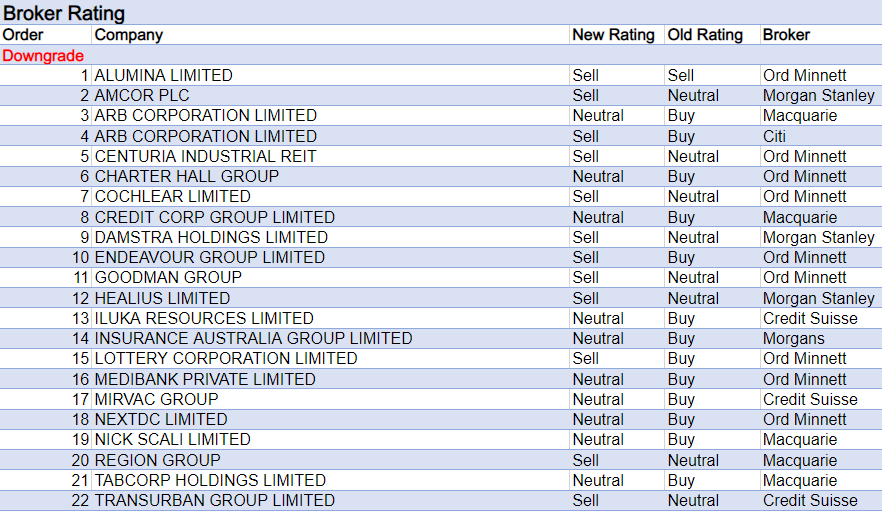Click the New Rating column header
This screenshot has width=882, height=511.
coord(615,35)
